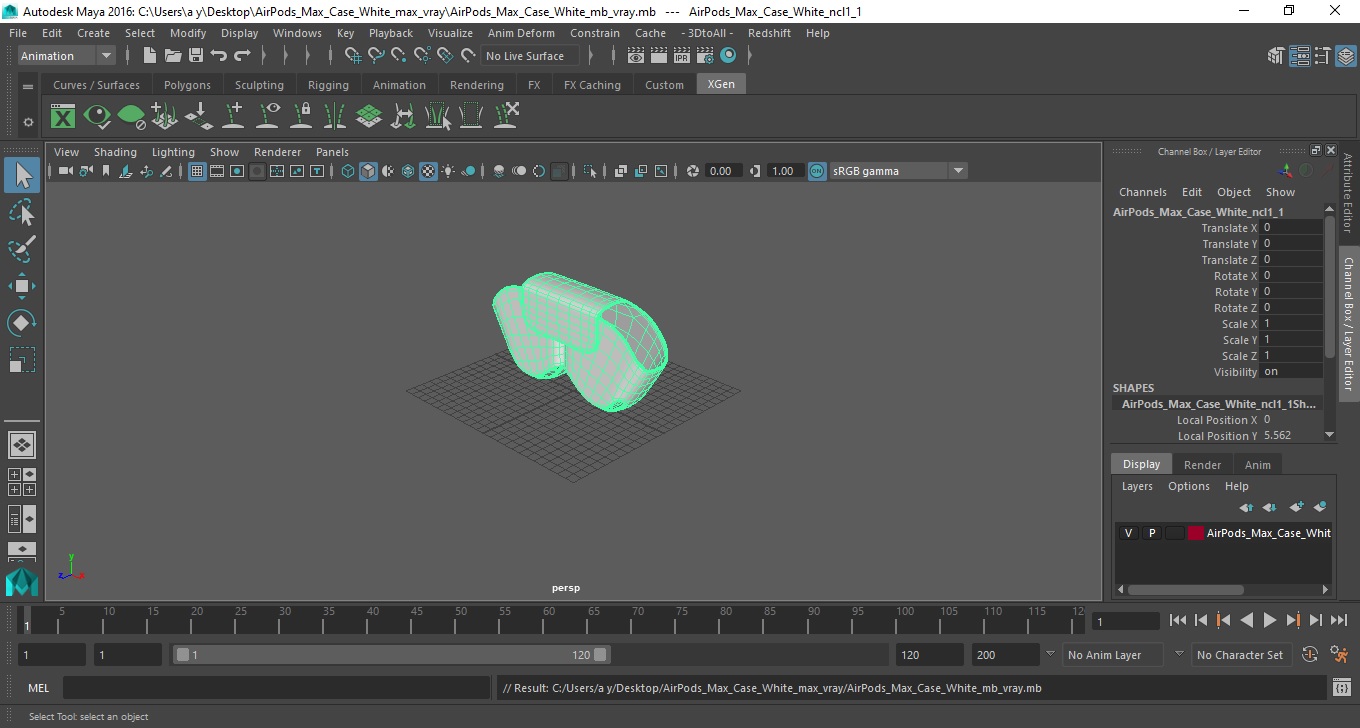Toggle smooth shade all cube icon
Screen dimensions: 1360x728
click(x=368, y=171)
